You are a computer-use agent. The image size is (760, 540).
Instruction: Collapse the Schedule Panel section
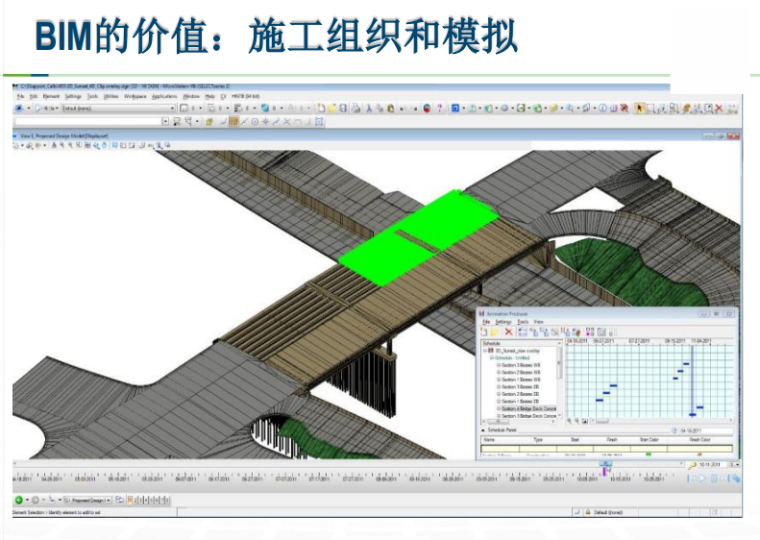(485, 428)
